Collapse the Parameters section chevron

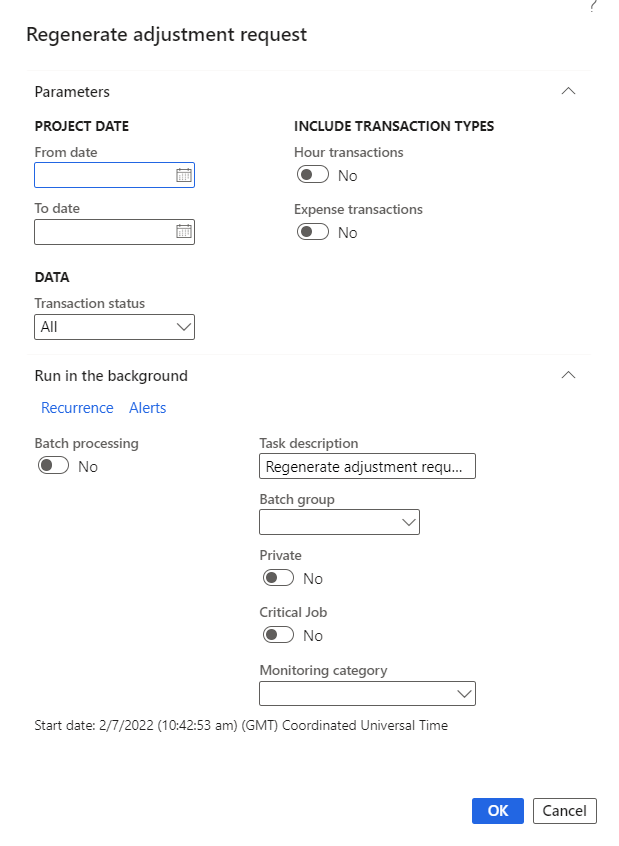569,91
